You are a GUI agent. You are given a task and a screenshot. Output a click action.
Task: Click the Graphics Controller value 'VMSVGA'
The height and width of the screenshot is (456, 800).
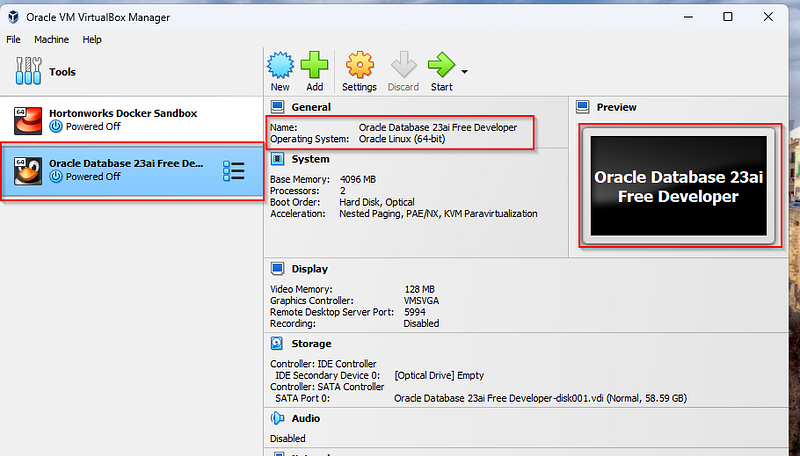pyautogui.click(x=421, y=300)
